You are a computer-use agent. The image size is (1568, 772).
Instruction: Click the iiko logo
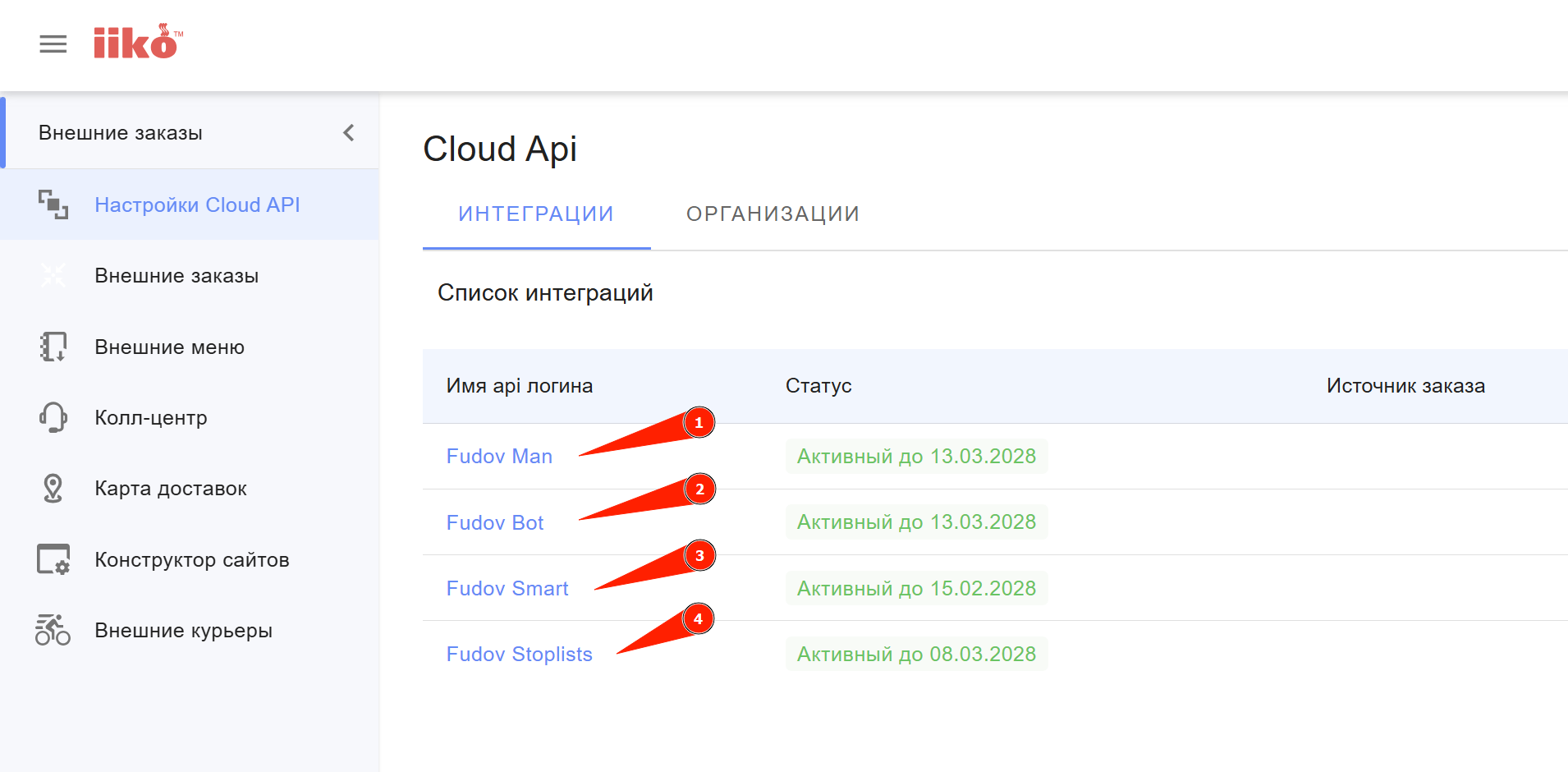137,43
